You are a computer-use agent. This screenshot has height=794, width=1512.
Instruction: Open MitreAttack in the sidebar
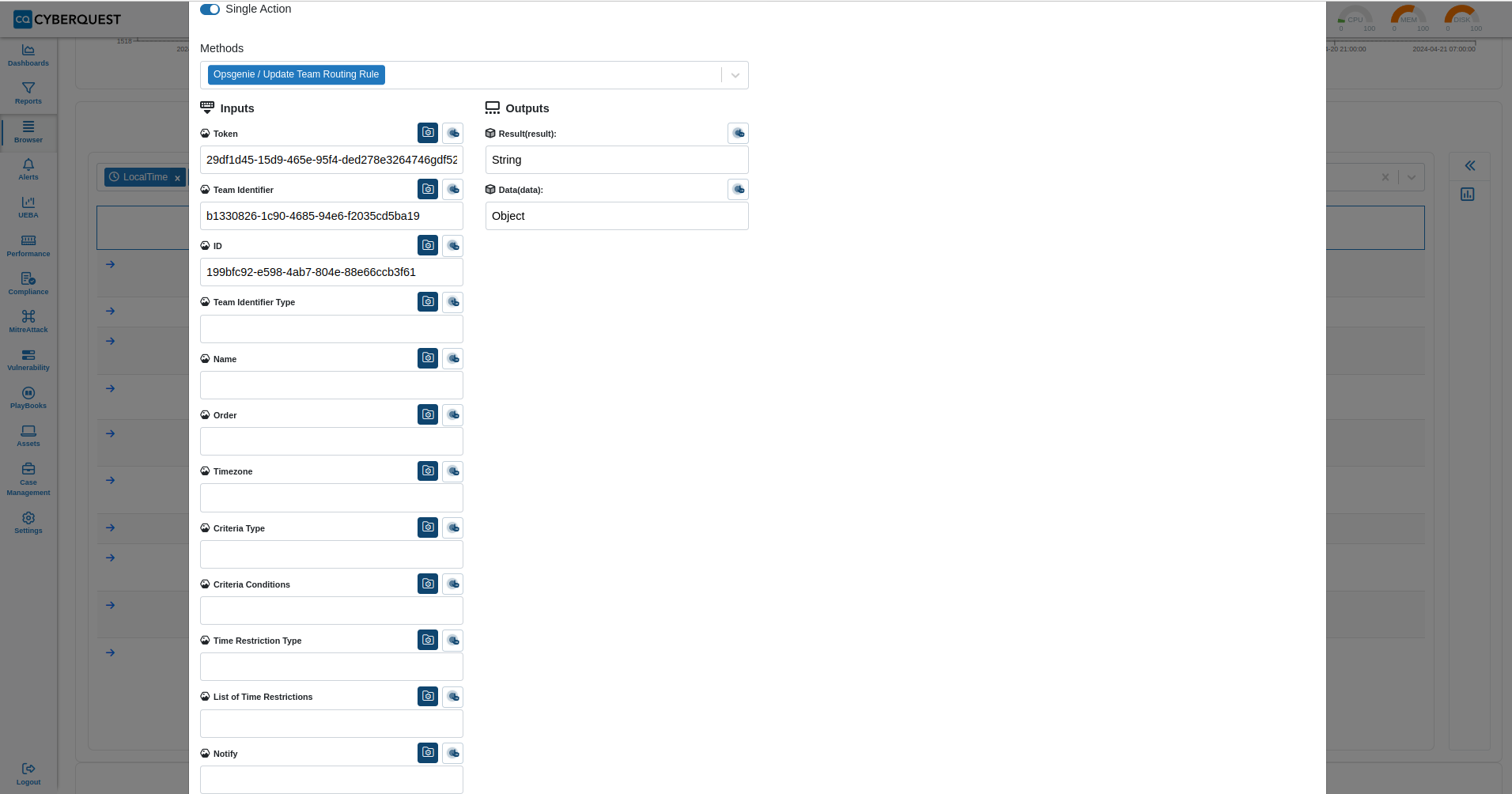coord(28,322)
